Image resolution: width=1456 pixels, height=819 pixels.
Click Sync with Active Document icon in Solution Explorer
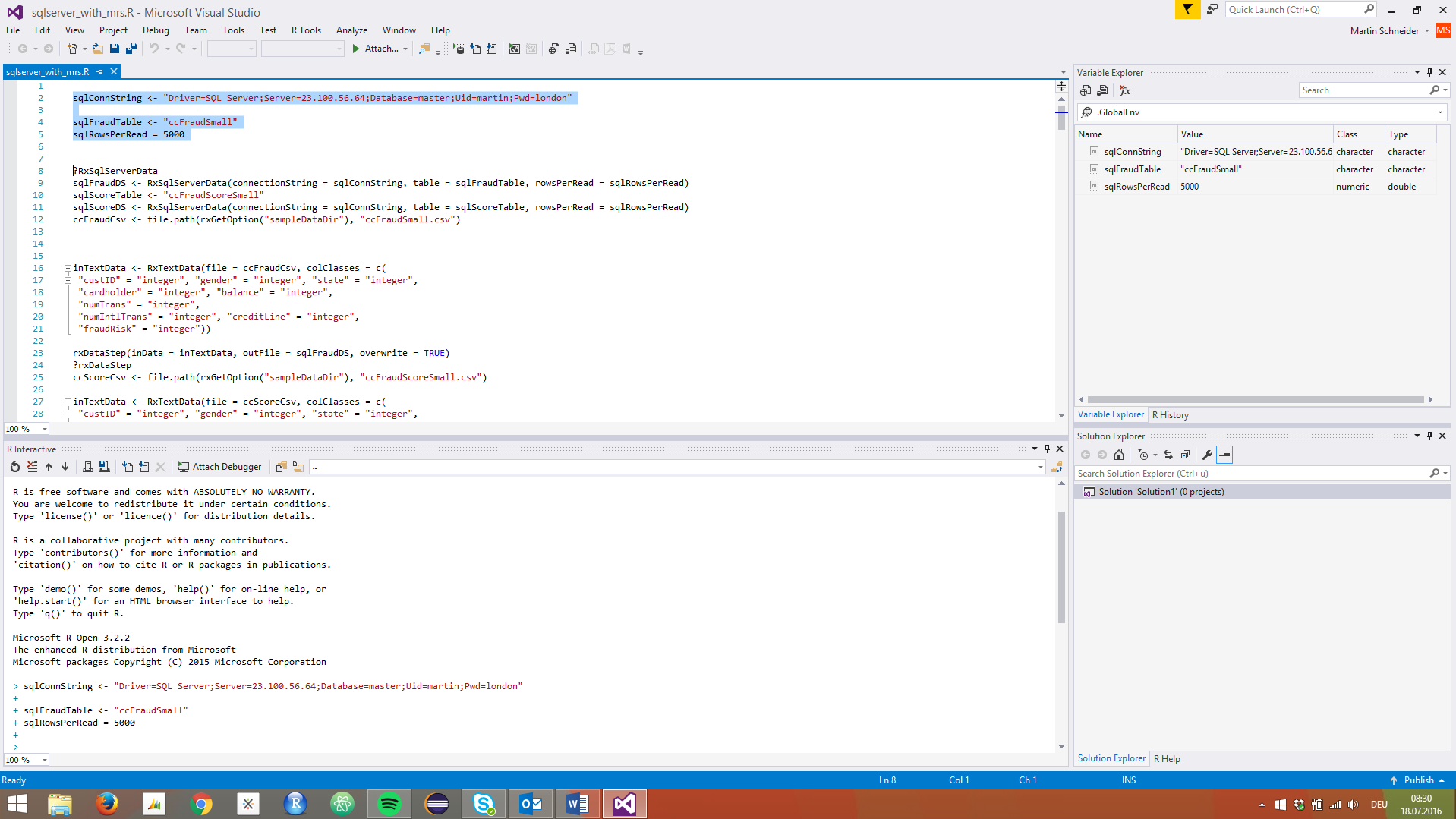pyautogui.click(x=1168, y=455)
